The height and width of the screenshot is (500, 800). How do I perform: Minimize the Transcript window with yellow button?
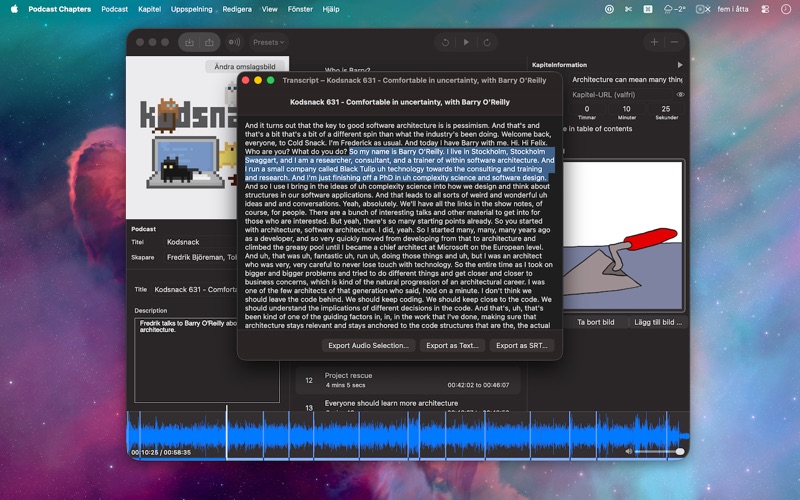click(x=258, y=80)
